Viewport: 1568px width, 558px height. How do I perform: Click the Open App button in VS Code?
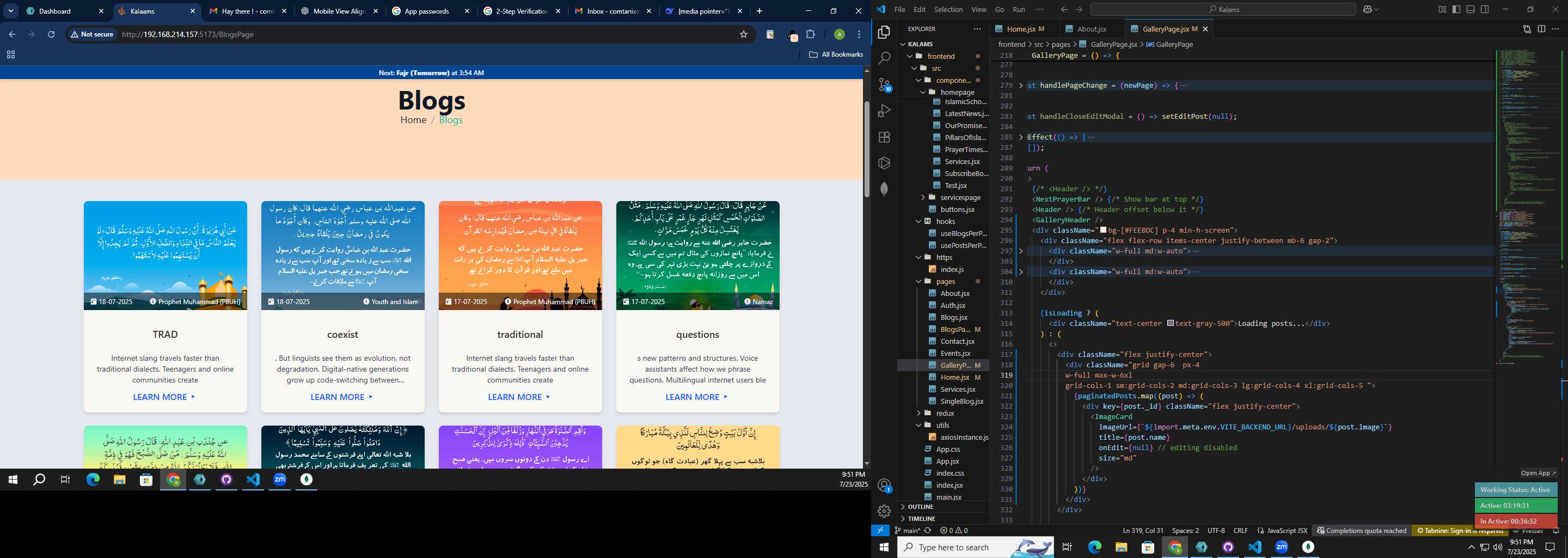(x=1538, y=474)
